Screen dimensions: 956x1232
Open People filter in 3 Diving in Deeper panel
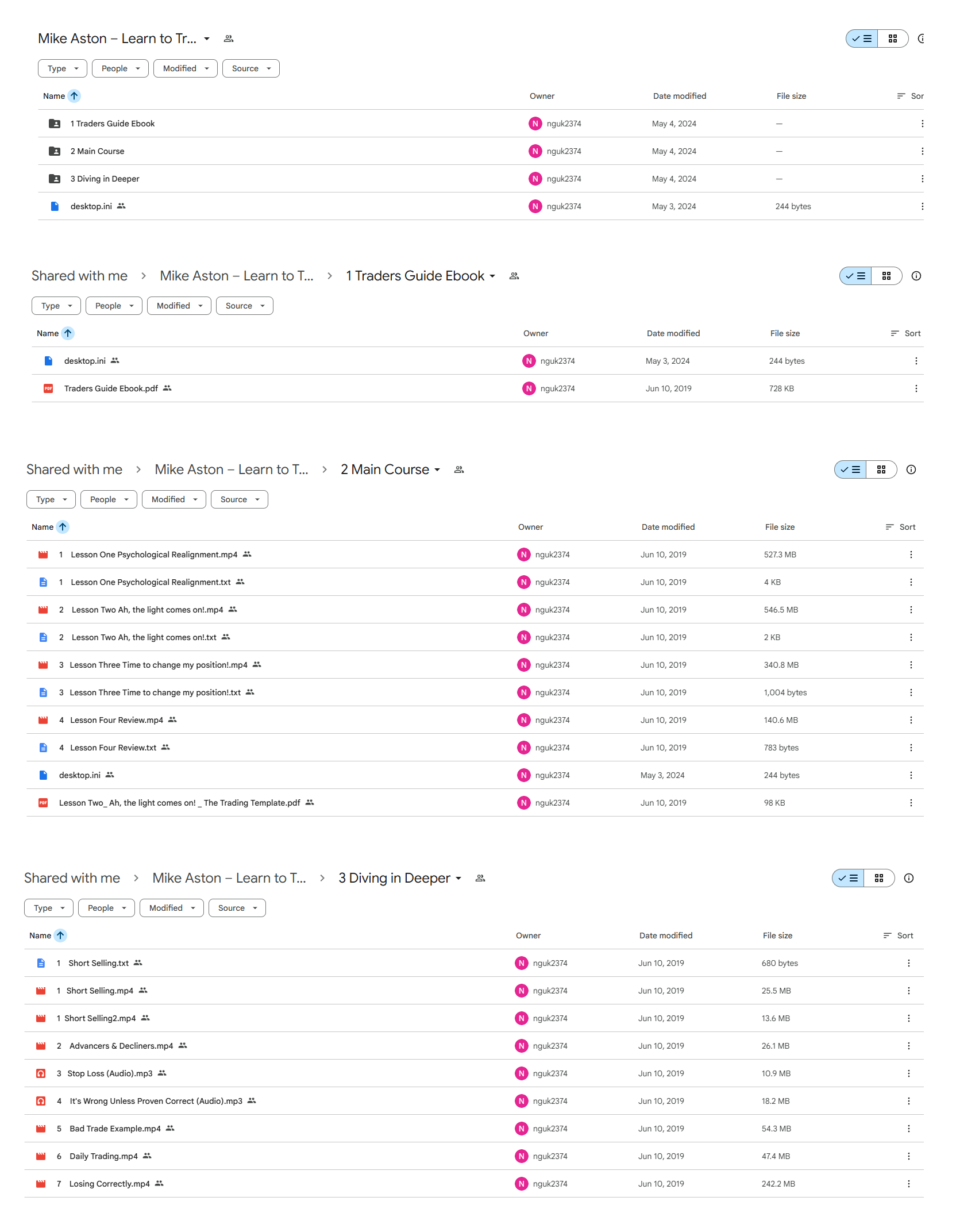pos(106,908)
